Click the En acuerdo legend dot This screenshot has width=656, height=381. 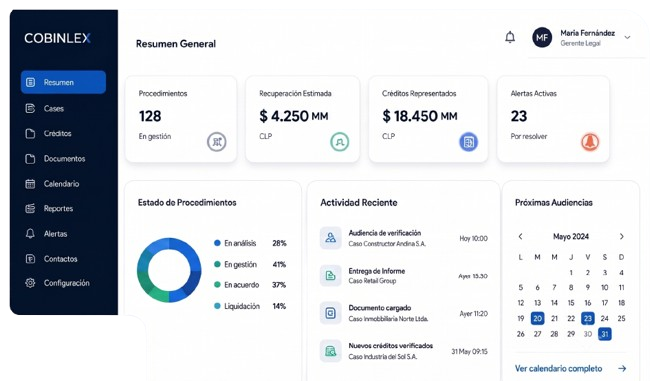tap(217, 285)
